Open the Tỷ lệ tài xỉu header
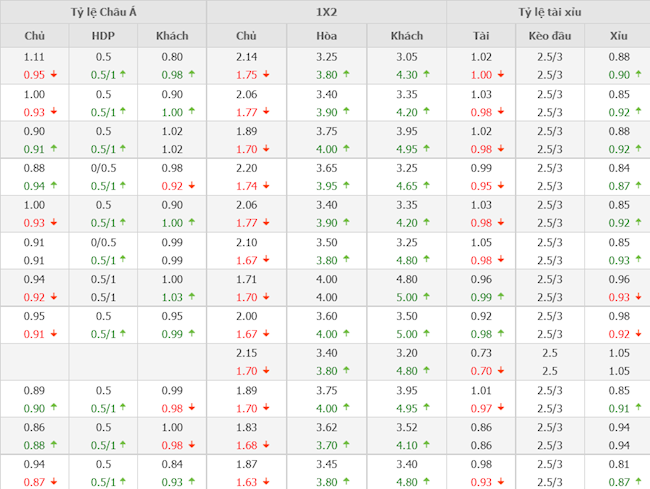 [x=549, y=12]
